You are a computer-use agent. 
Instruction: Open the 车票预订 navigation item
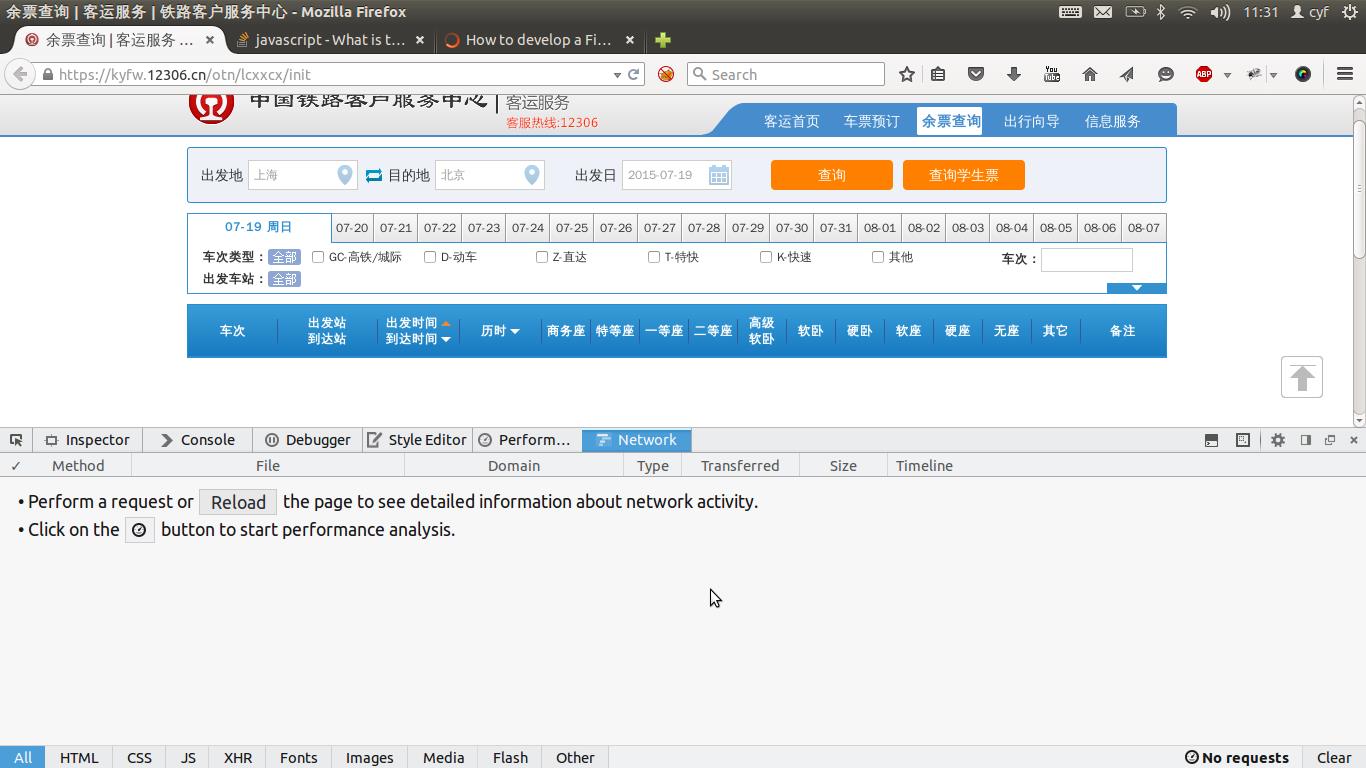871,121
